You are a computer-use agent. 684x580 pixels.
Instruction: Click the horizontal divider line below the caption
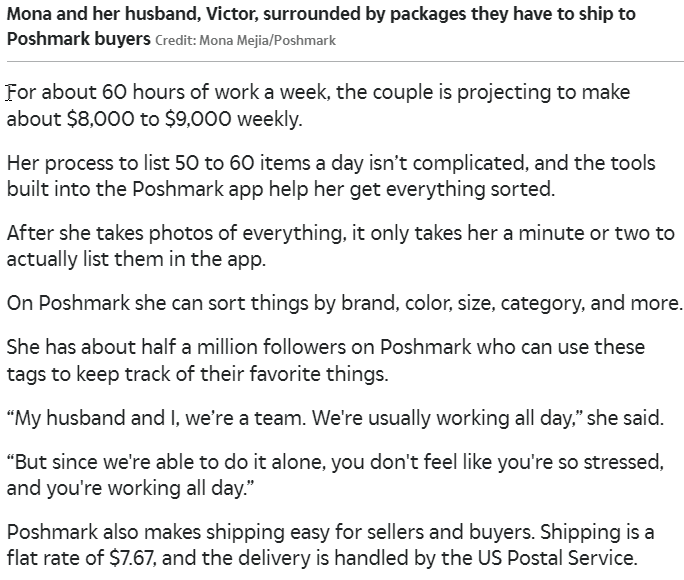(x=345, y=62)
